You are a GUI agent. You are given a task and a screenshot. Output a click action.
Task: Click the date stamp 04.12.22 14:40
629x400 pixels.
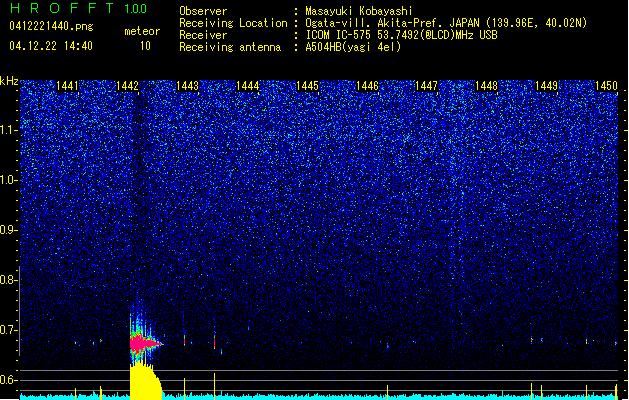click(x=51, y=46)
